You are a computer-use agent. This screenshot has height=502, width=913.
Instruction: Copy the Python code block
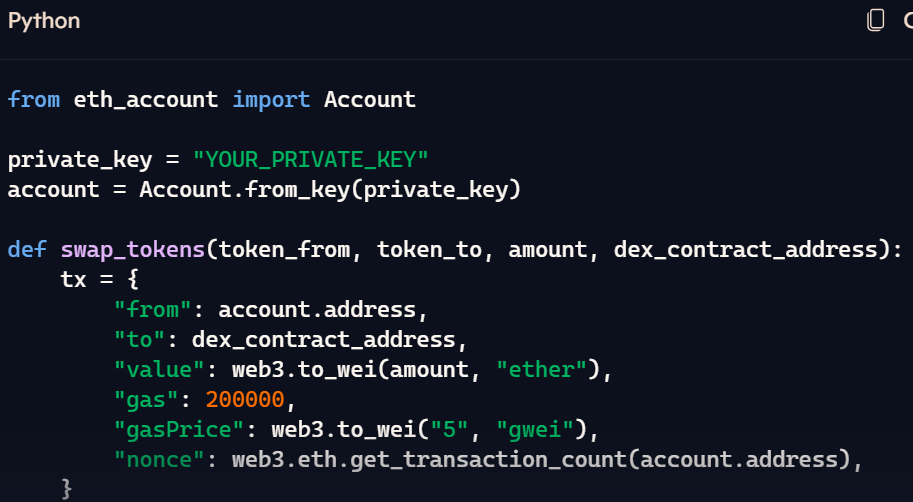tap(875, 20)
